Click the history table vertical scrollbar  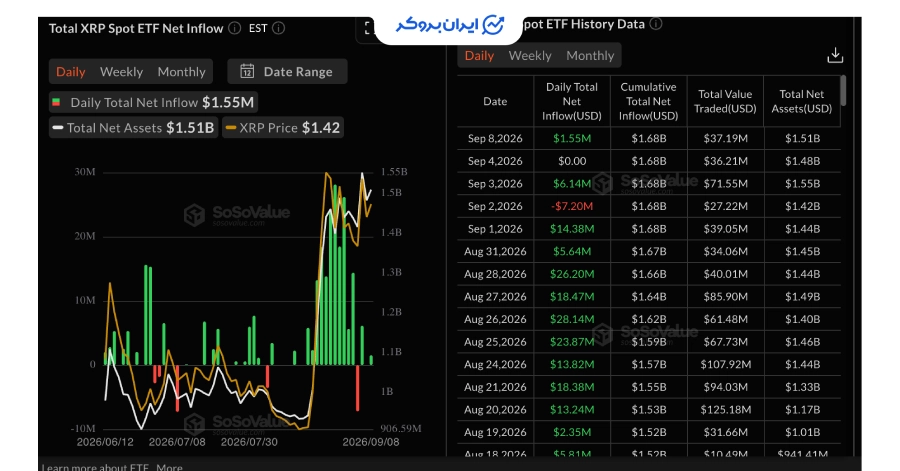(843, 91)
